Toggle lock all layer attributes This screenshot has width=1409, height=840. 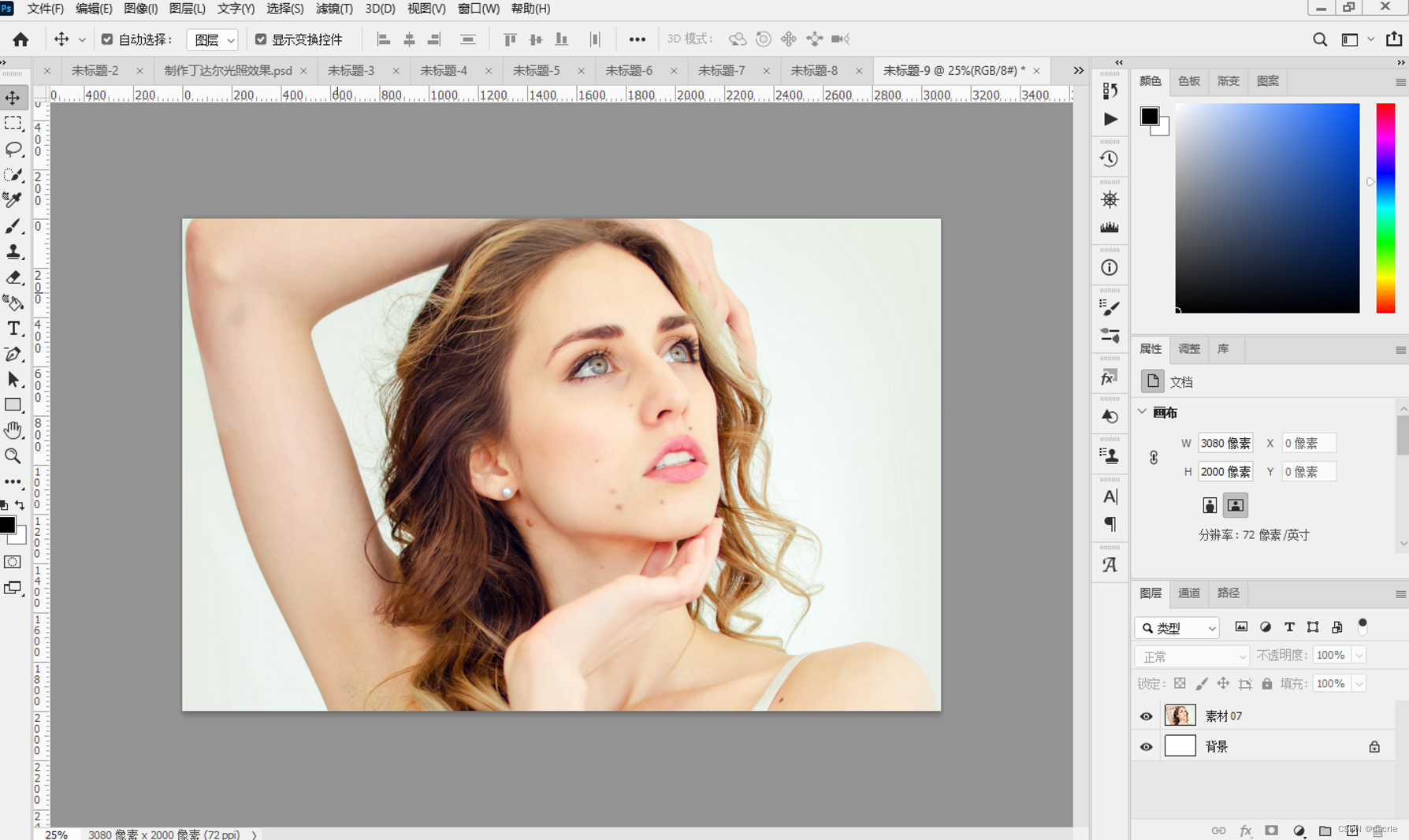tap(1267, 683)
